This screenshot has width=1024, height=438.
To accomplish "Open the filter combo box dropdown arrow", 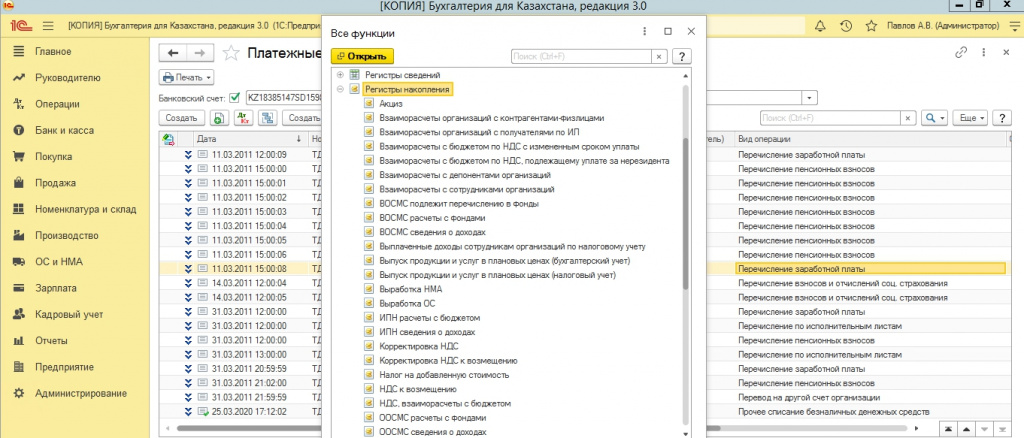I will click(810, 98).
